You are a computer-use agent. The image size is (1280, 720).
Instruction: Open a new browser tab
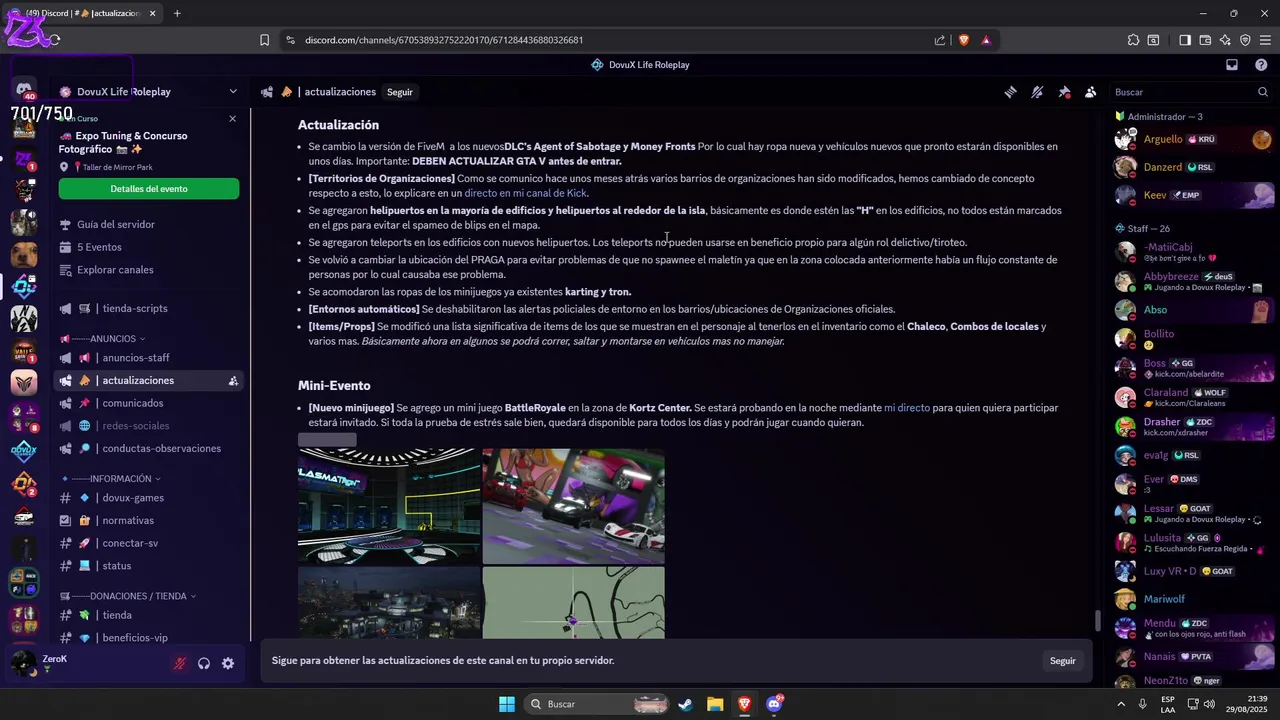click(177, 13)
